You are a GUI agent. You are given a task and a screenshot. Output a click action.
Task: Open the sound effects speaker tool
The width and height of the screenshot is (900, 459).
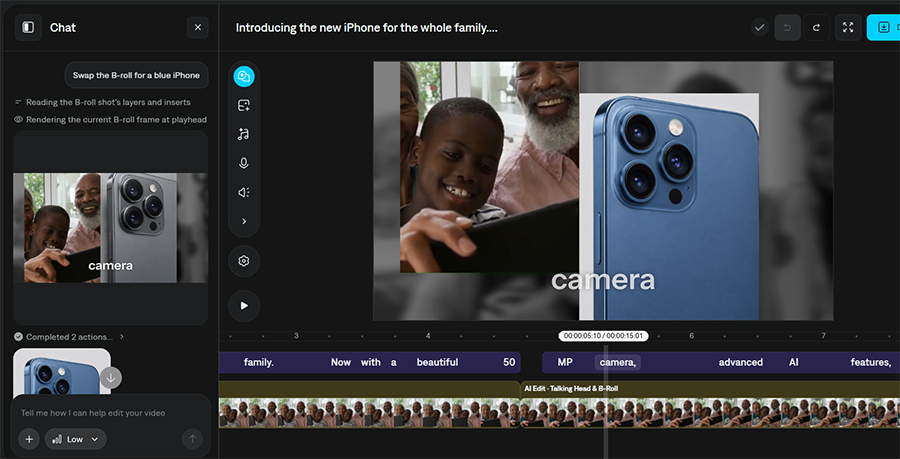click(244, 192)
